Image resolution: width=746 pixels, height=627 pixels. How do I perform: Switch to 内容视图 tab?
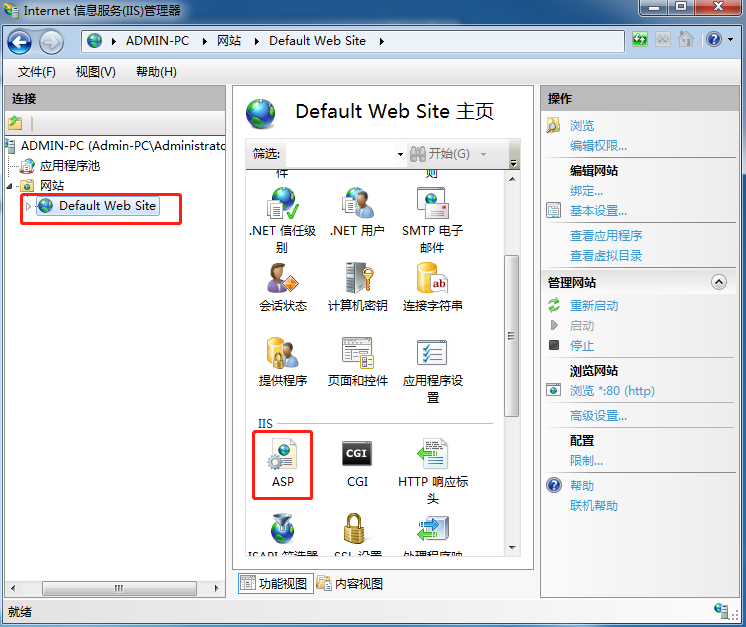coord(350,584)
